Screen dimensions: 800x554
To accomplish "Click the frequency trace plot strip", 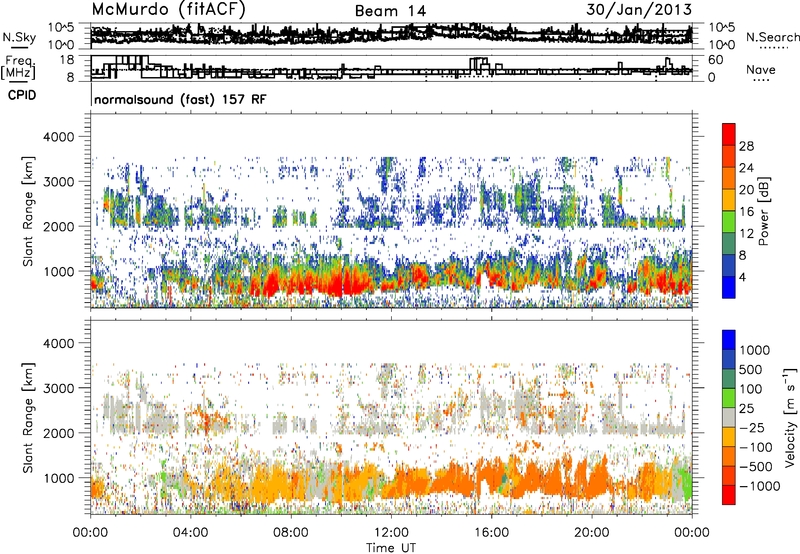I will [391, 68].
